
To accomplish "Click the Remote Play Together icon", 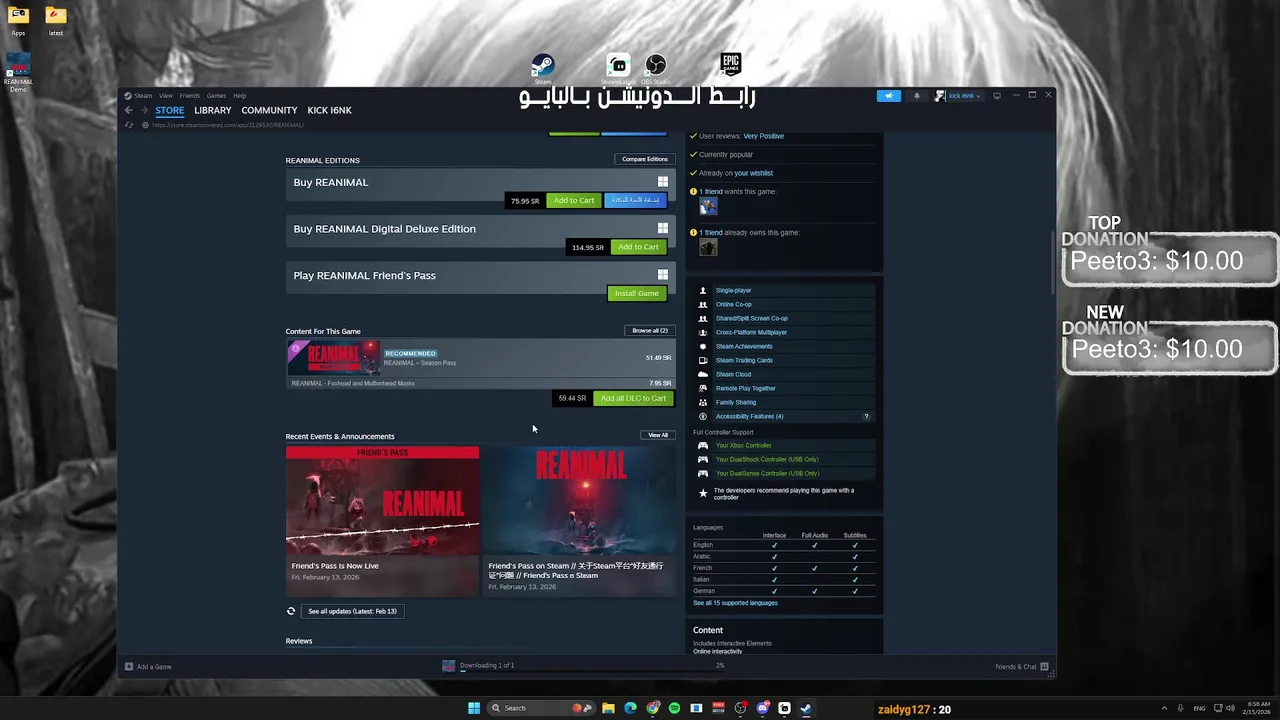I will click(702, 388).
